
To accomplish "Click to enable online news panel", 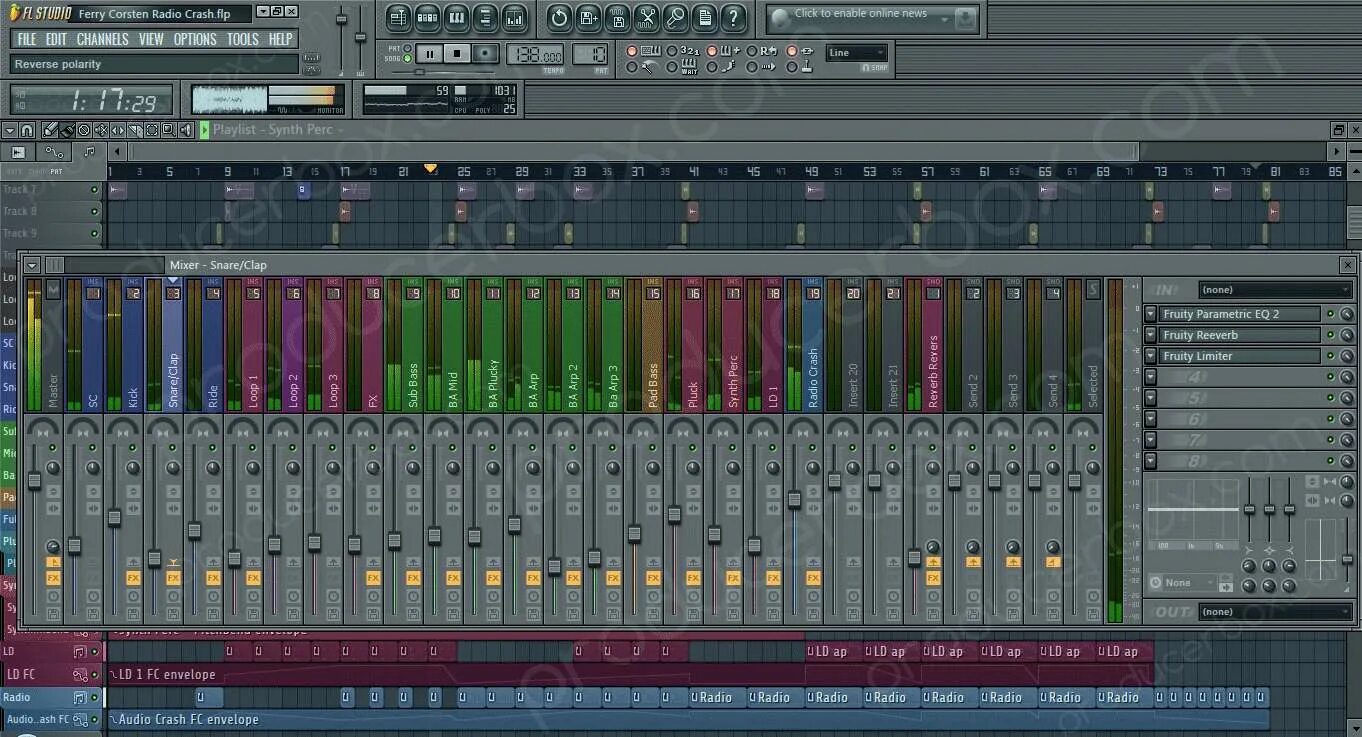I will pyautogui.click(x=872, y=18).
